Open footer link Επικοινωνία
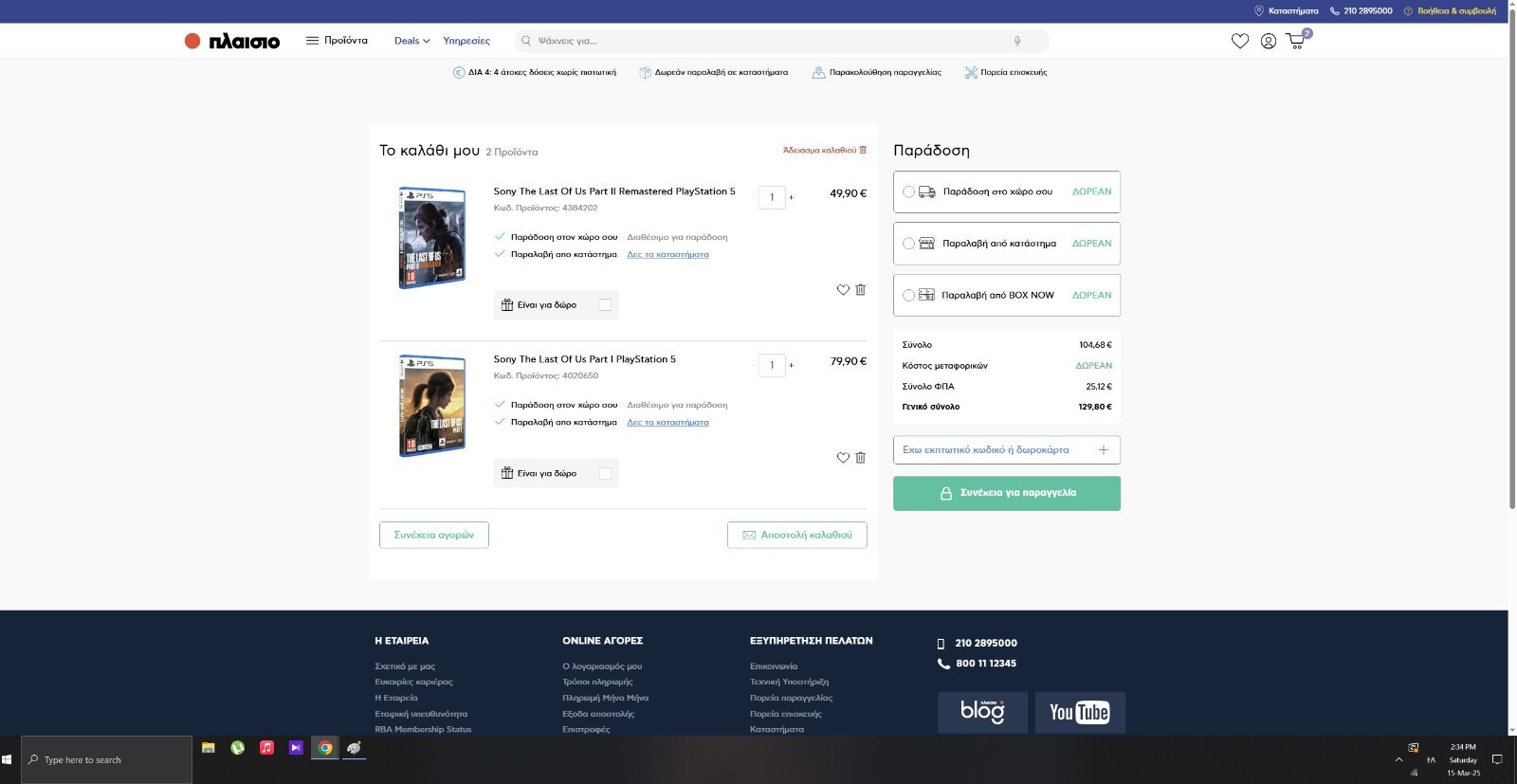 click(774, 666)
